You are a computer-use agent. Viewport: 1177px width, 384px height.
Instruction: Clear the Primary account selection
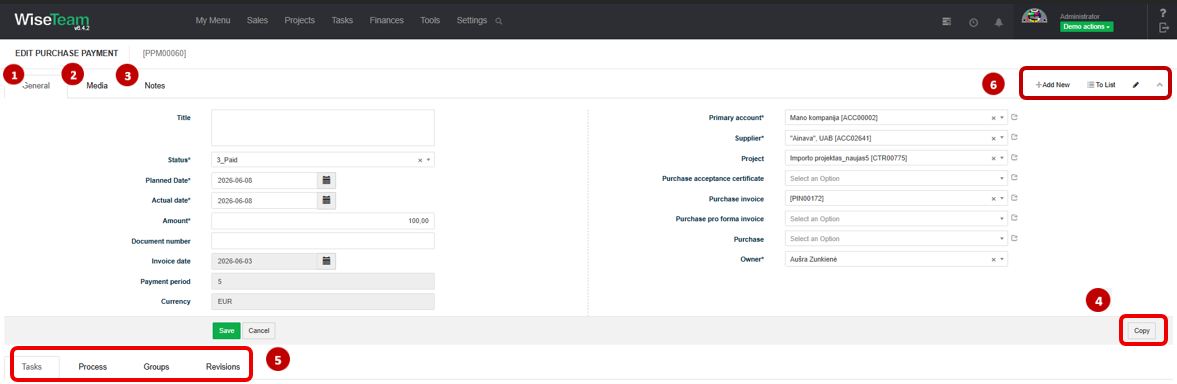(993, 118)
